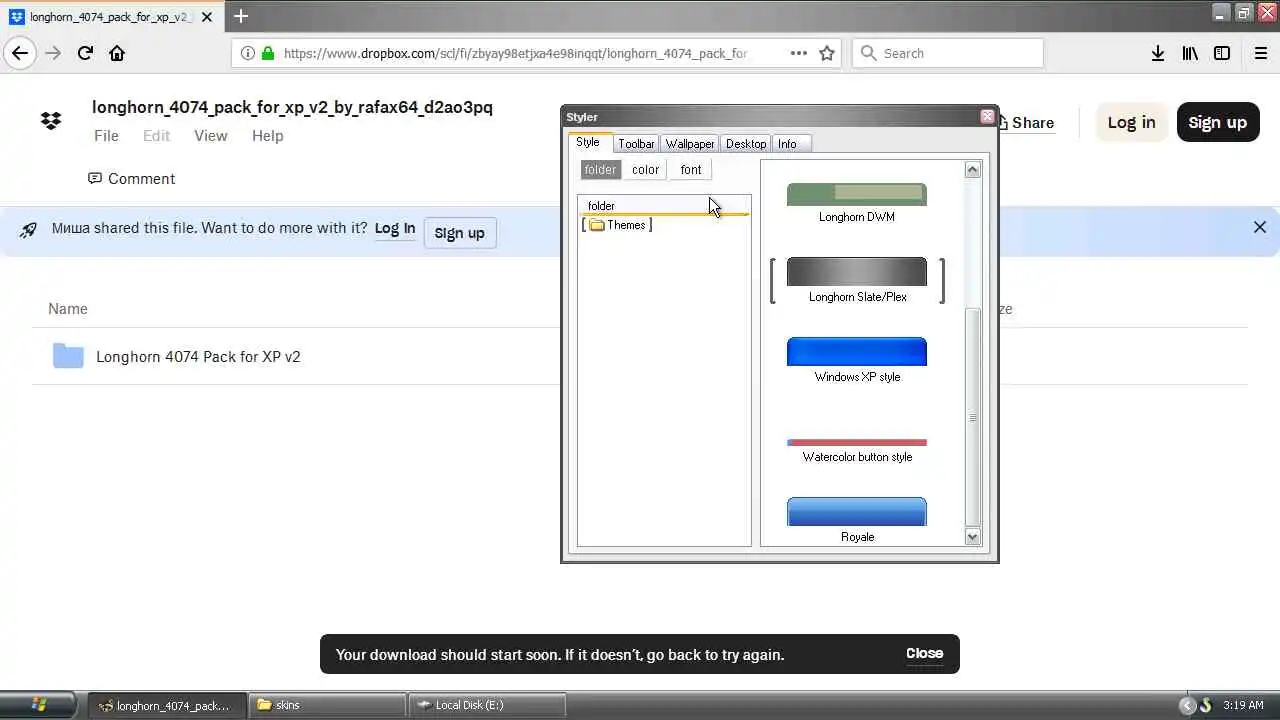1280x720 pixels.
Task: Open the downloads arrow icon
Action: click(x=1157, y=53)
